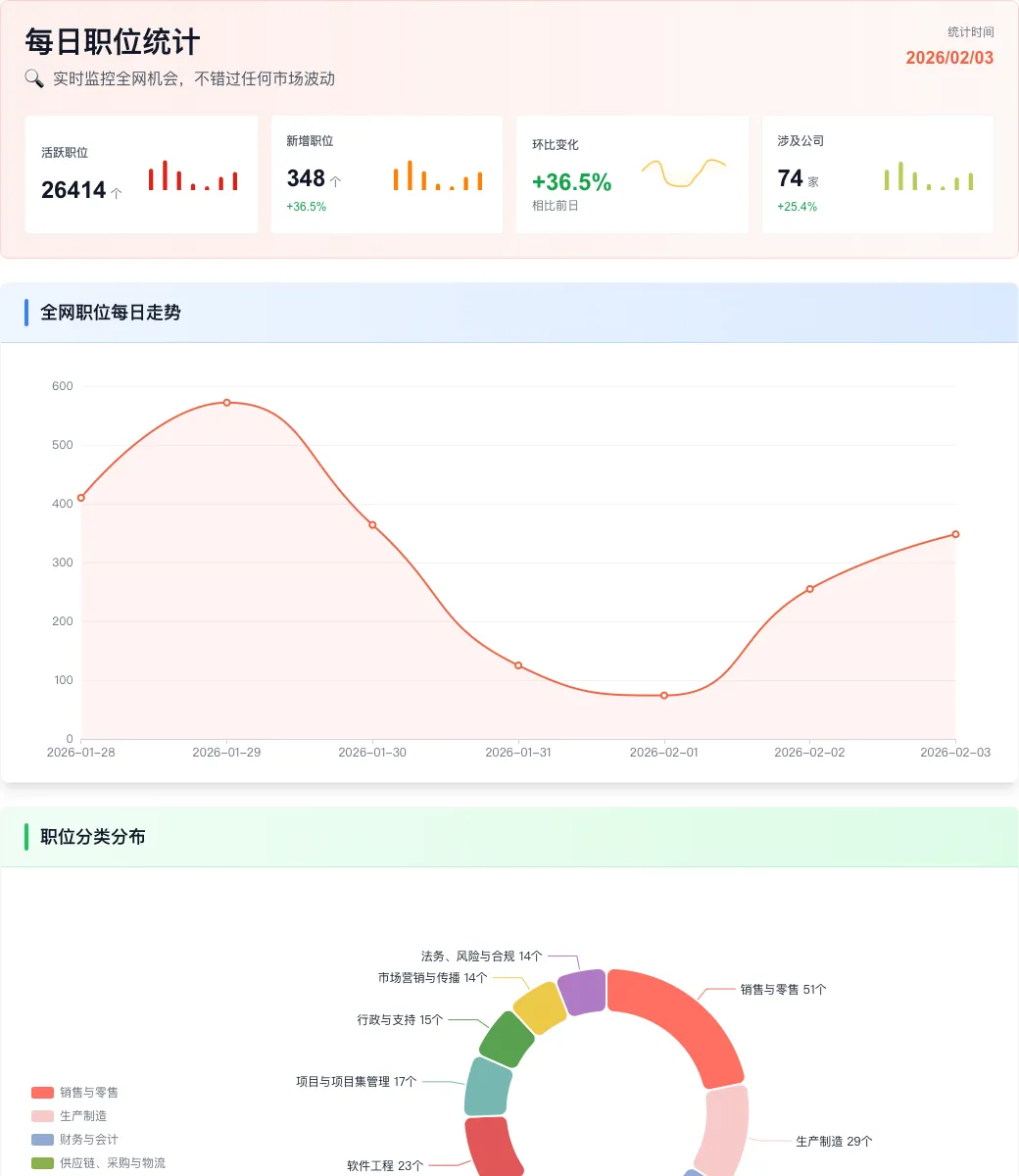The width and height of the screenshot is (1019, 1176).
Task: Click the 2026/02/03 statistics date
Action: click(x=949, y=58)
